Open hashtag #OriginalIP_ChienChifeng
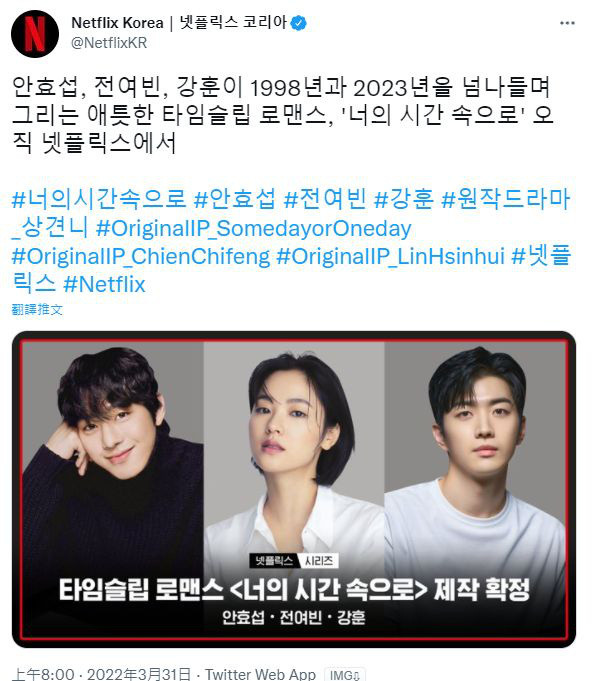The width and height of the screenshot is (593, 681). tap(141, 256)
